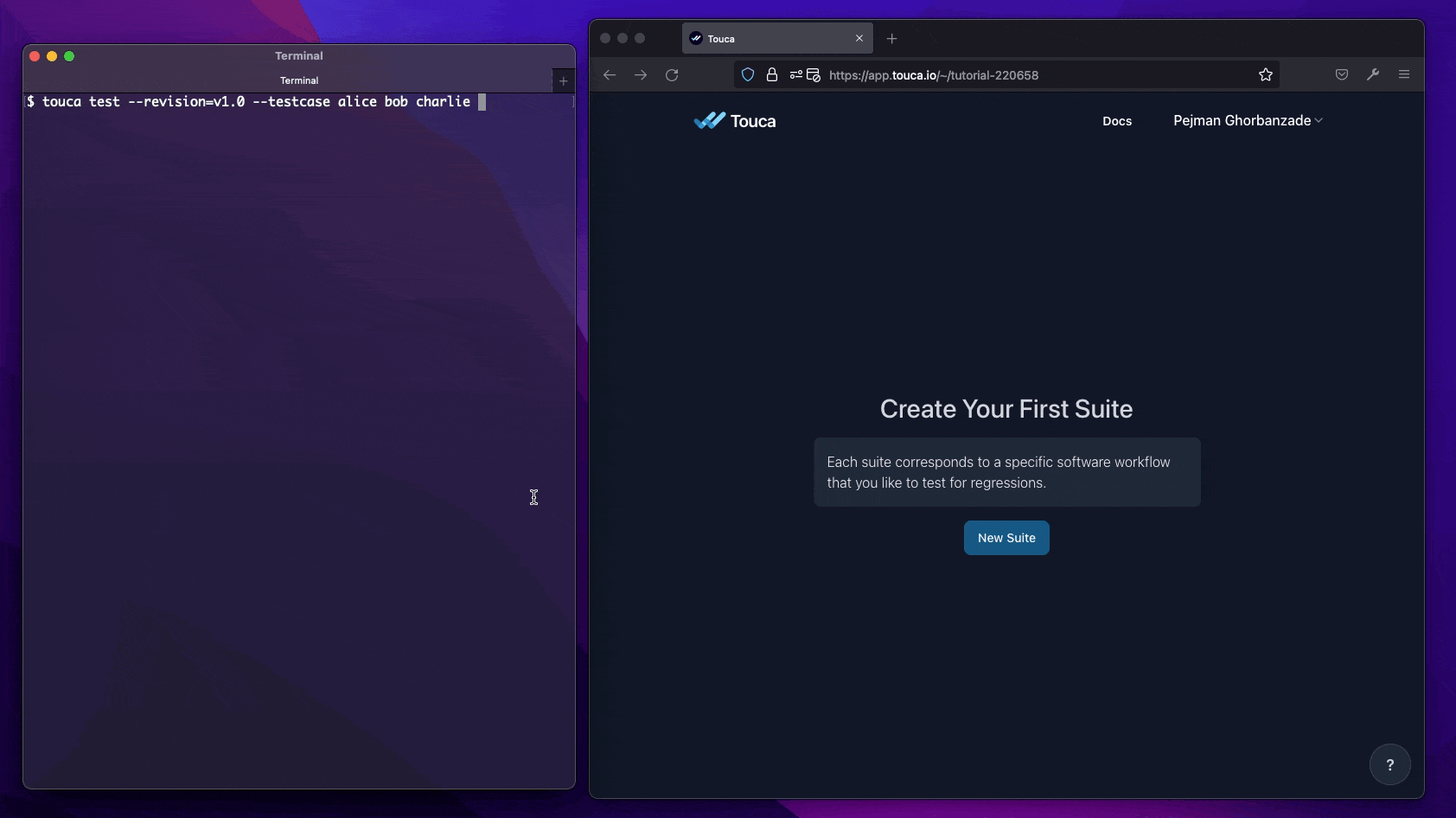1456x818 pixels.
Task: Open the developer tools wrench icon
Action: (x=1373, y=75)
